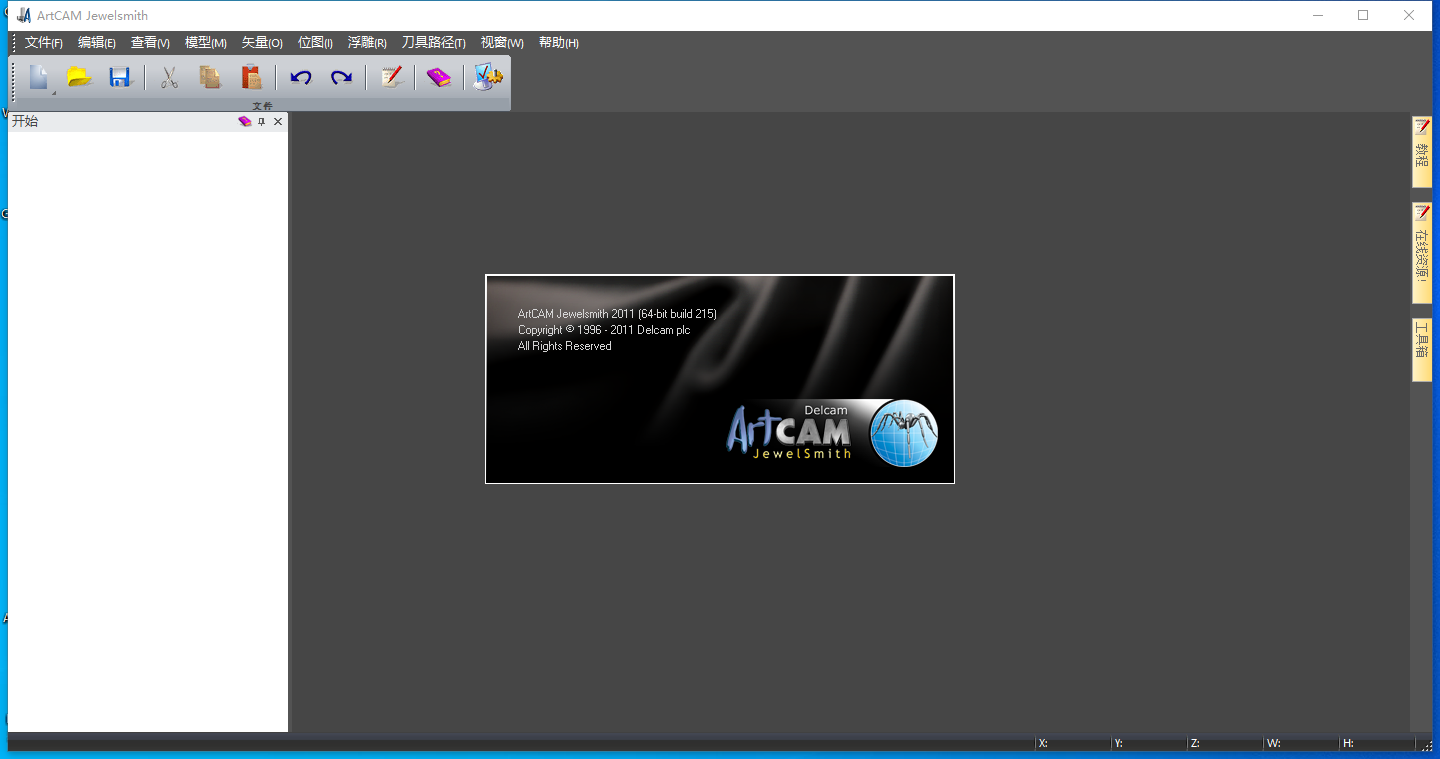This screenshot has width=1440, height=759.
Task: Open the 矢量(O) menu
Action: pyautogui.click(x=262, y=43)
